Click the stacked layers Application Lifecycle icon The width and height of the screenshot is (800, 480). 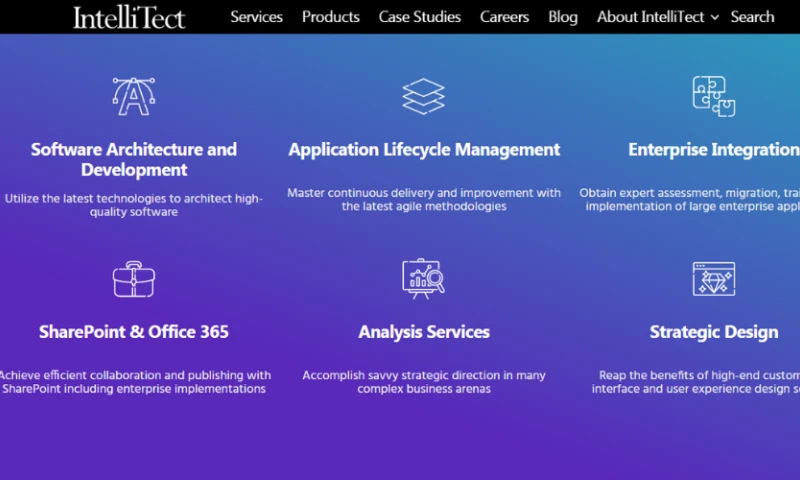(423, 96)
